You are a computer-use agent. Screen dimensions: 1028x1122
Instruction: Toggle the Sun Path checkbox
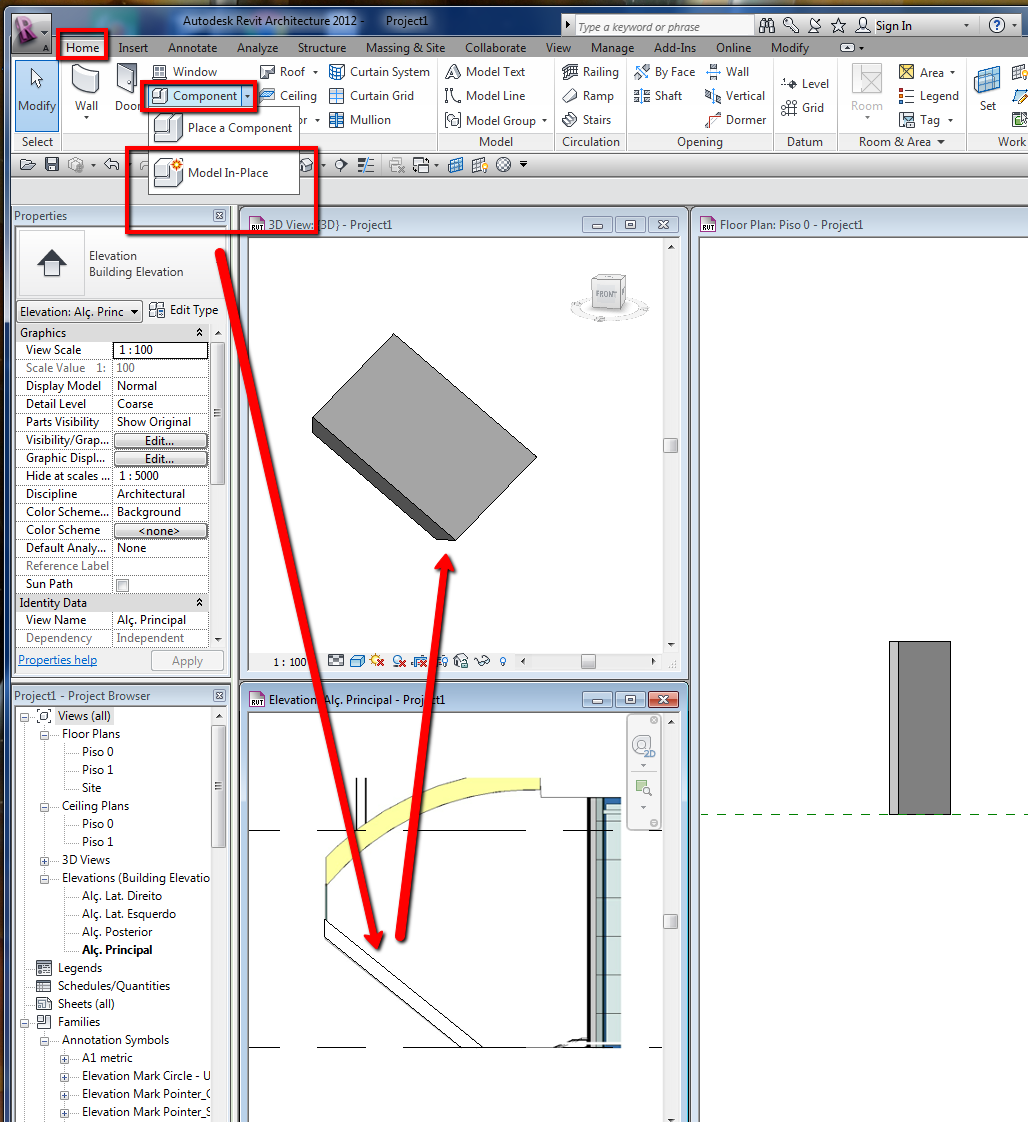click(122, 585)
